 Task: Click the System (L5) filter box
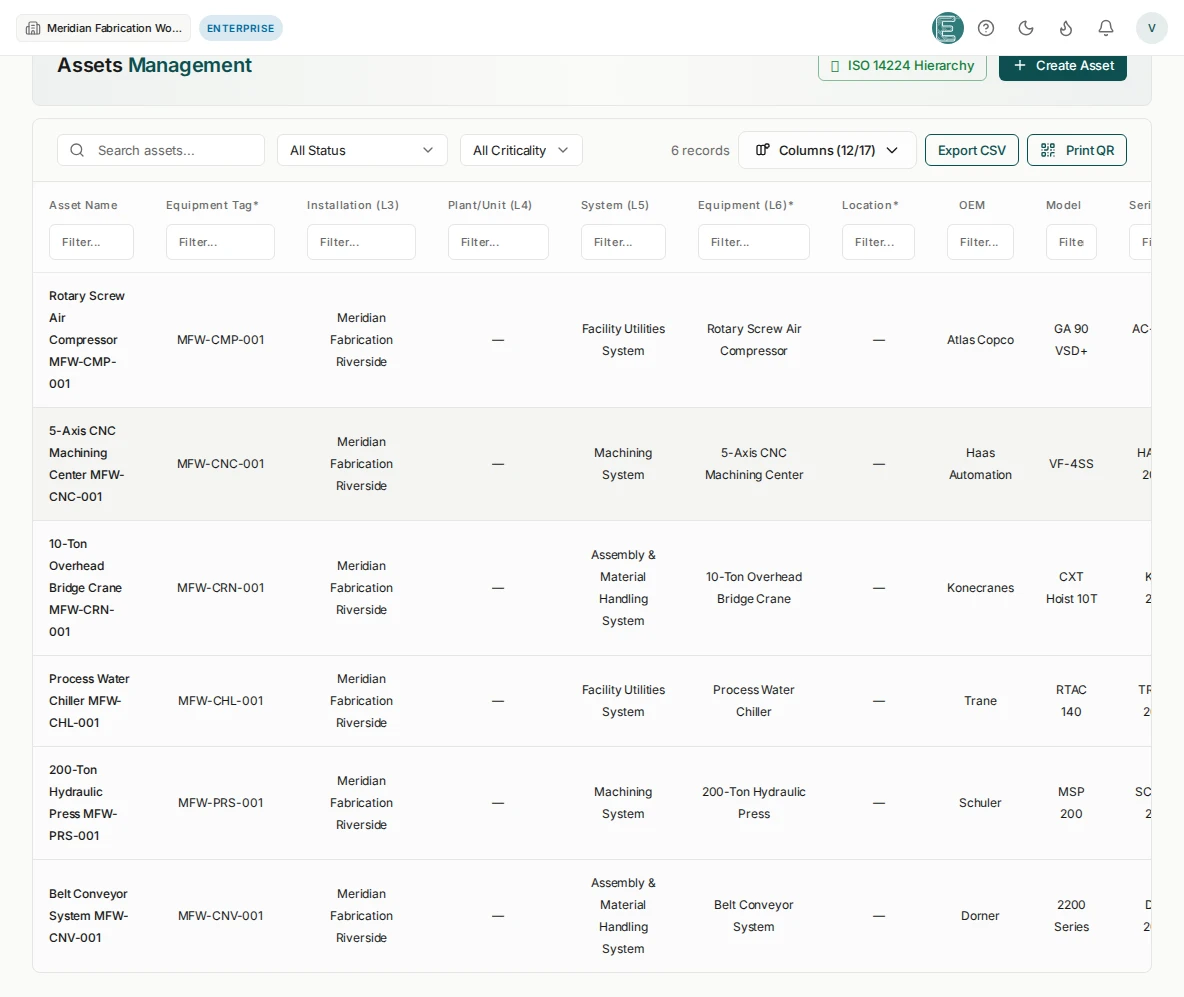[623, 242]
